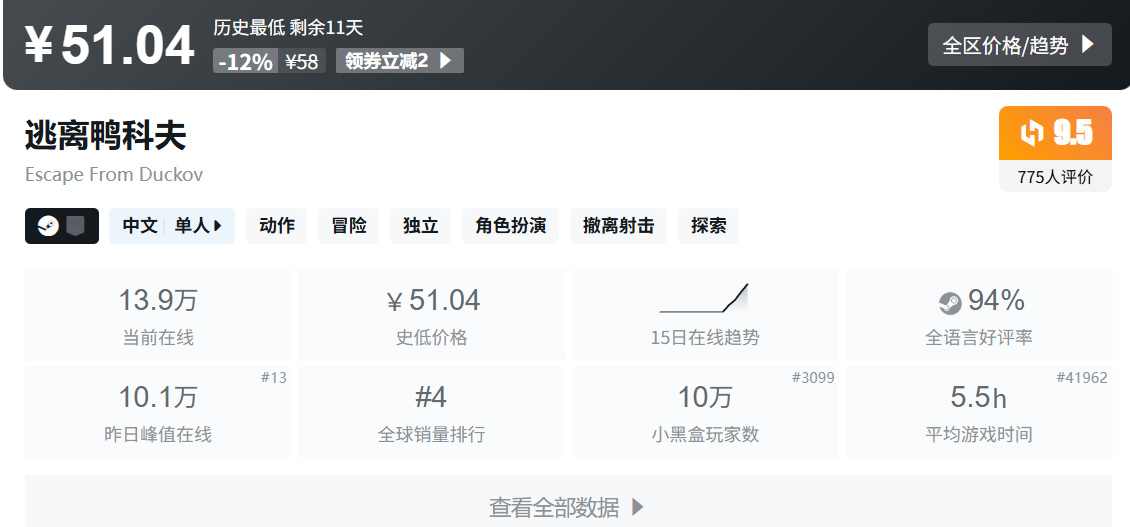Select the 撤离射击 tag
Image resolution: width=1130 pixels, height=527 pixels.
[618, 226]
